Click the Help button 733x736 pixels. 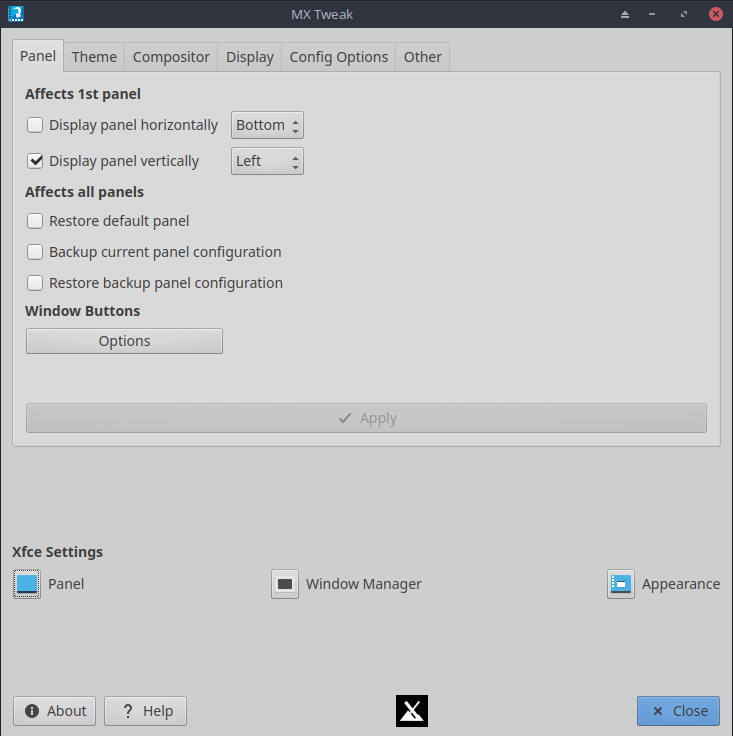click(145, 711)
